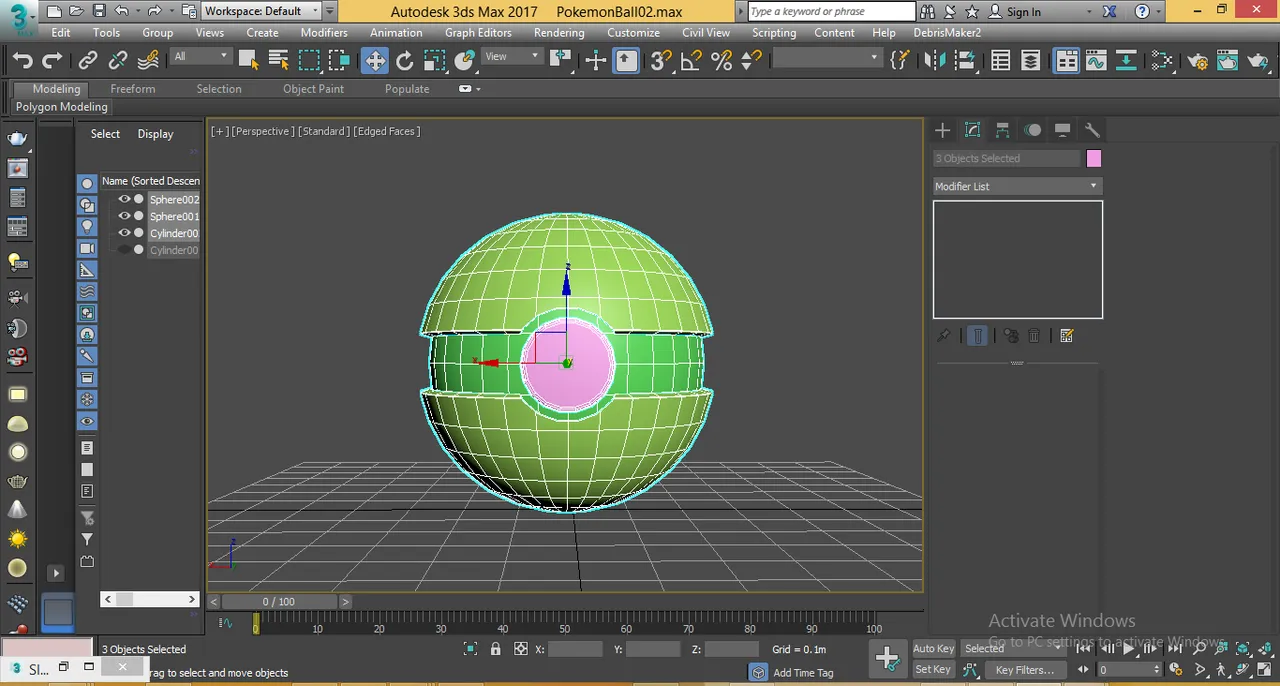Image resolution: width=1280 pixels, height=686 pixels.
Task: Toggle Angle Snap
Action: (691, 61)
